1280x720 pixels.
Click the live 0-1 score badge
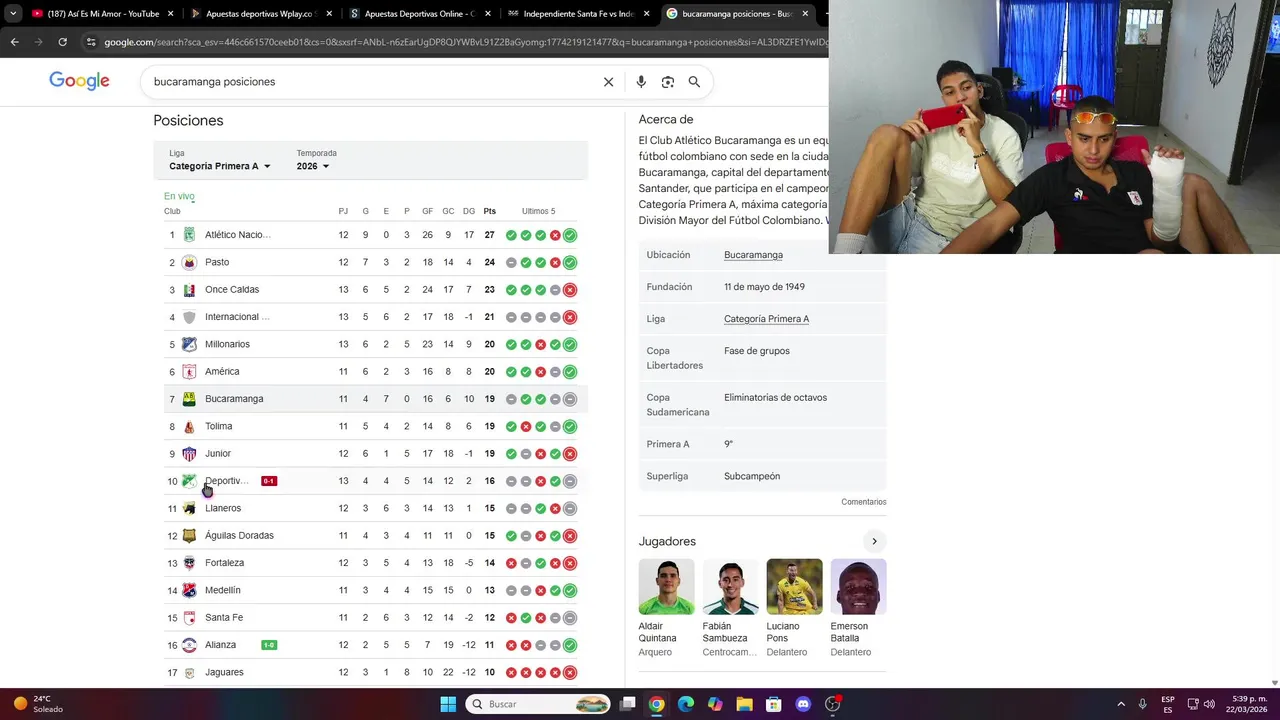tap(269, 481)
